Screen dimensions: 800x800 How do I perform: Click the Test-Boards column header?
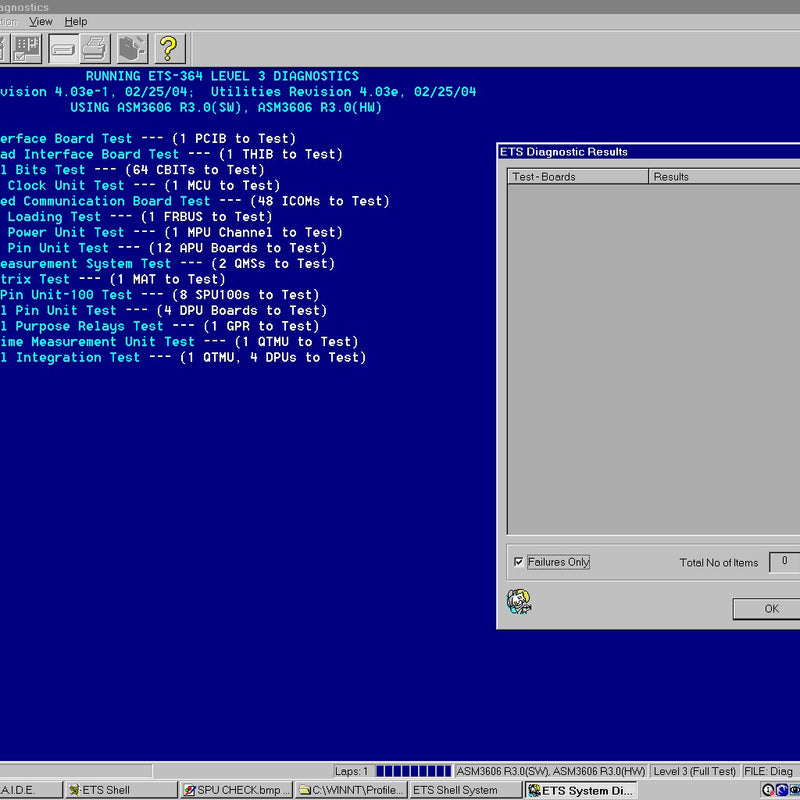point(577,177)
